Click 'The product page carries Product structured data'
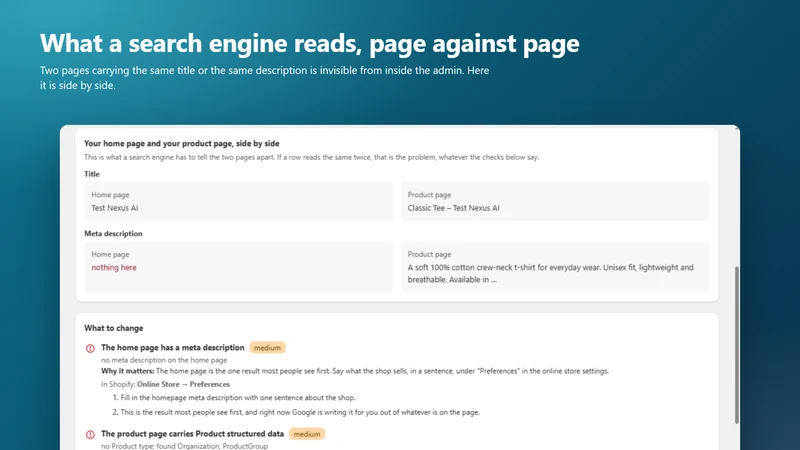 click(x=192, y=434)
